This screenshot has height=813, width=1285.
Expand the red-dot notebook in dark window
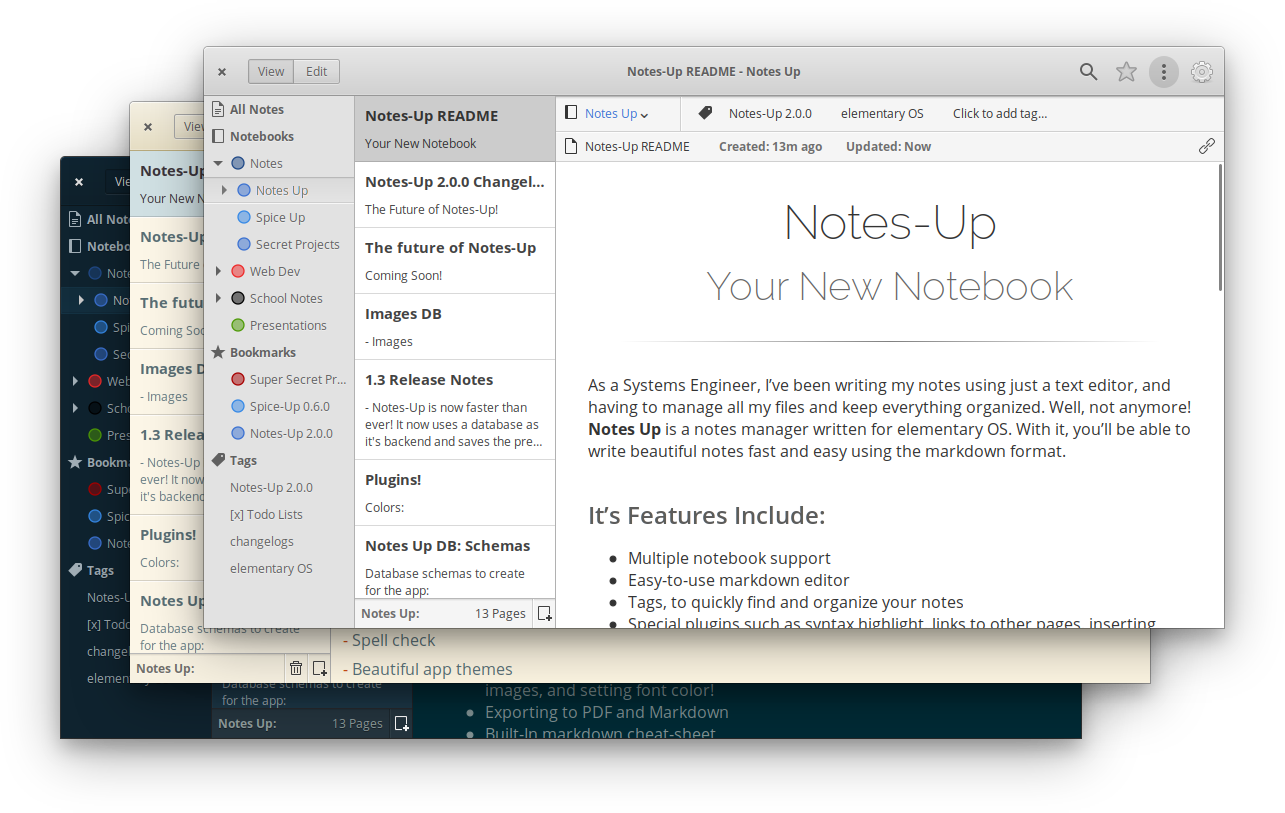(x=75, y=381)
